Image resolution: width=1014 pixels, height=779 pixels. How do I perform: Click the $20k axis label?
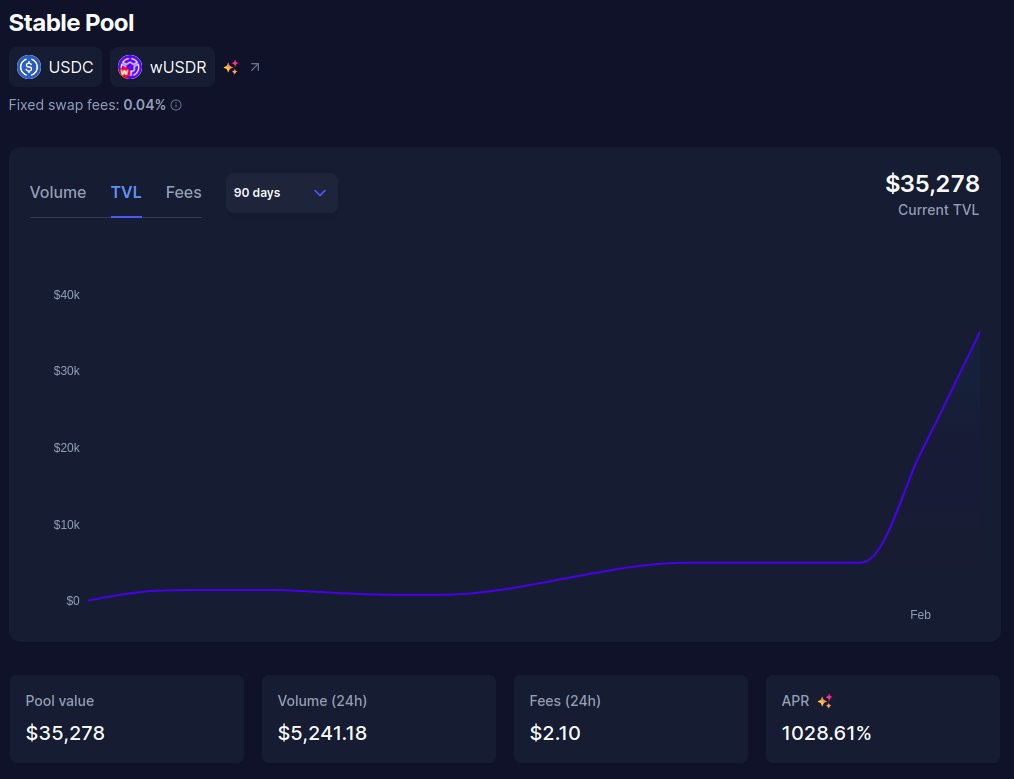[x=67, y=447]
